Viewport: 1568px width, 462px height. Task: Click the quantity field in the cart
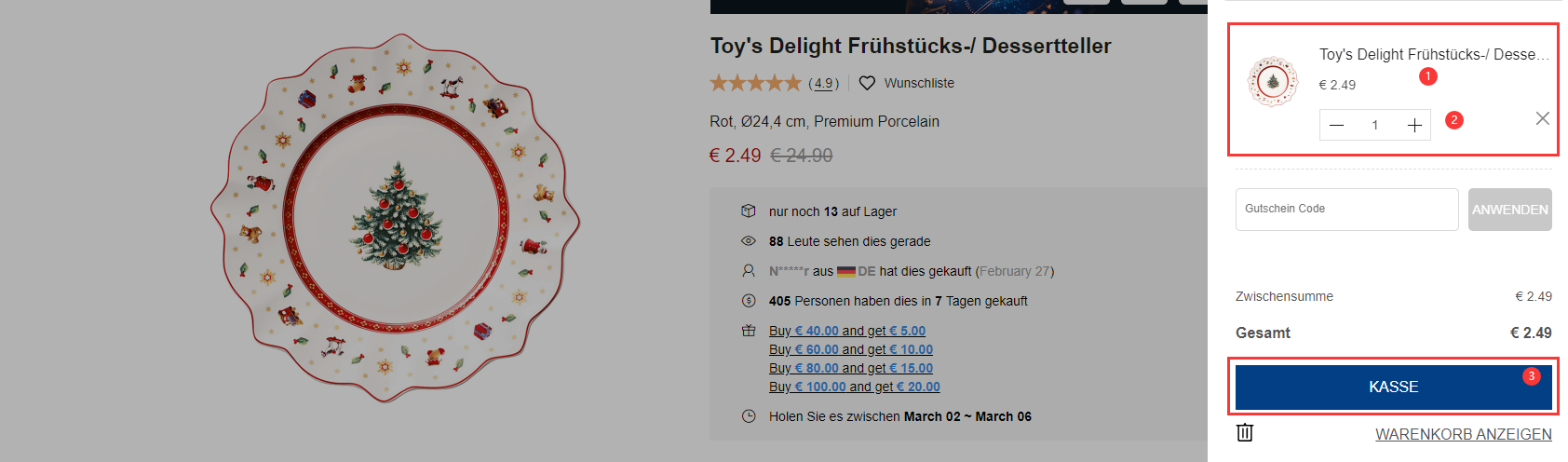(x=1374, y=125)
